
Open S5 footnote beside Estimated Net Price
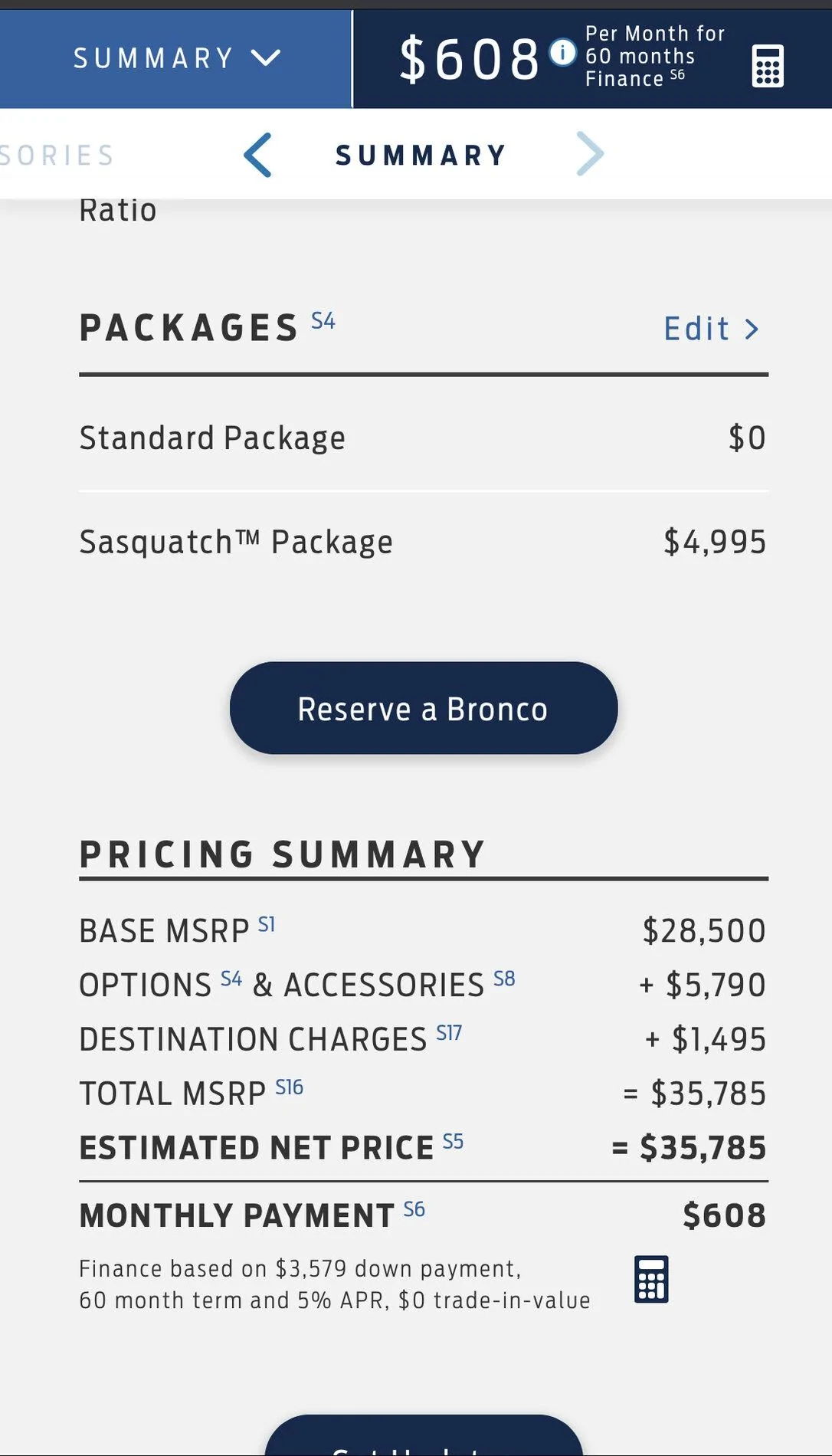(x=454, y=1142)
